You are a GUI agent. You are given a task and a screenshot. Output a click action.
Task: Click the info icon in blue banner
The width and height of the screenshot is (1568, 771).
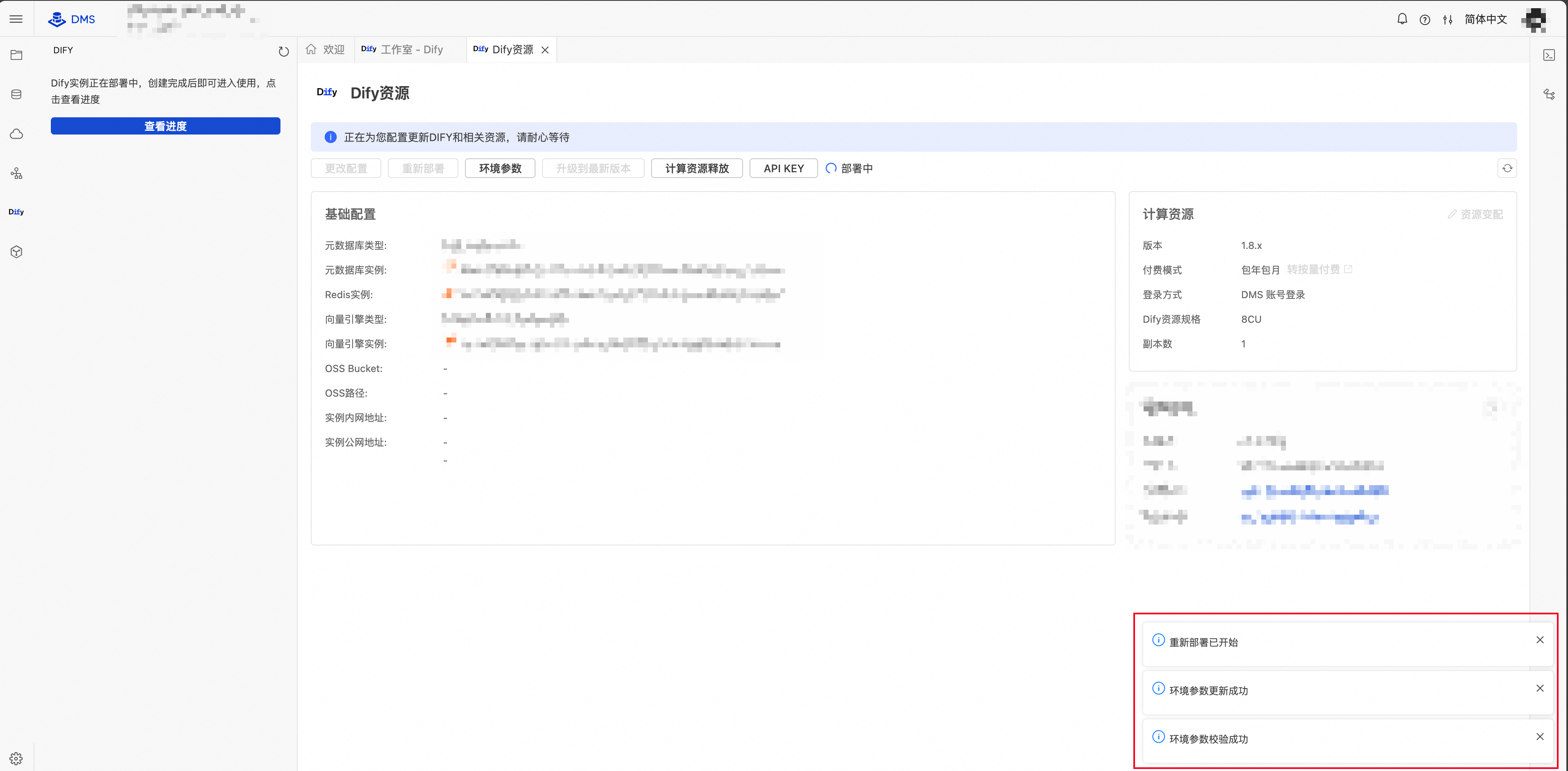(x=330, y=137)
